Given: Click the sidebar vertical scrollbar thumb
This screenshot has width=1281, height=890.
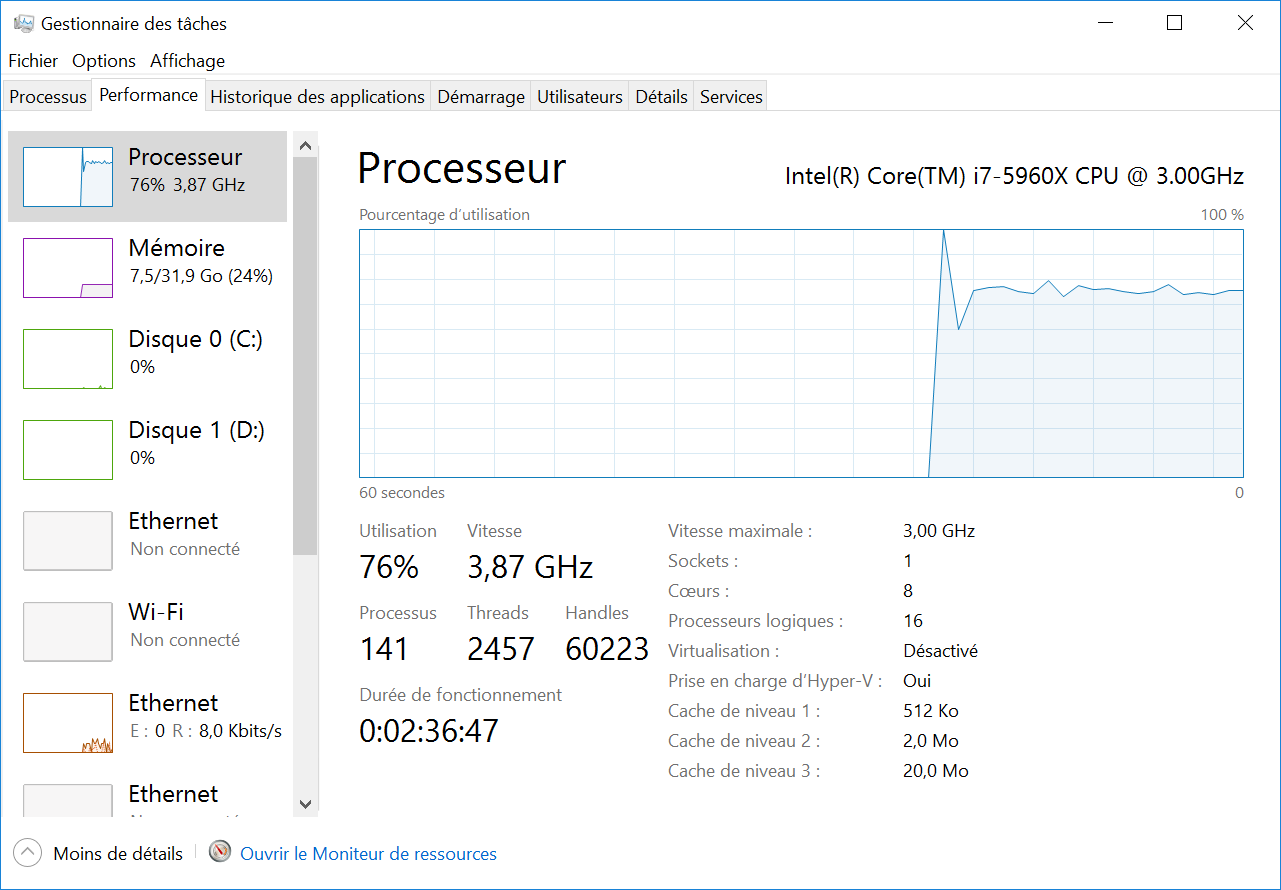Looking at the screenshot, I should [x=306, y=356].
